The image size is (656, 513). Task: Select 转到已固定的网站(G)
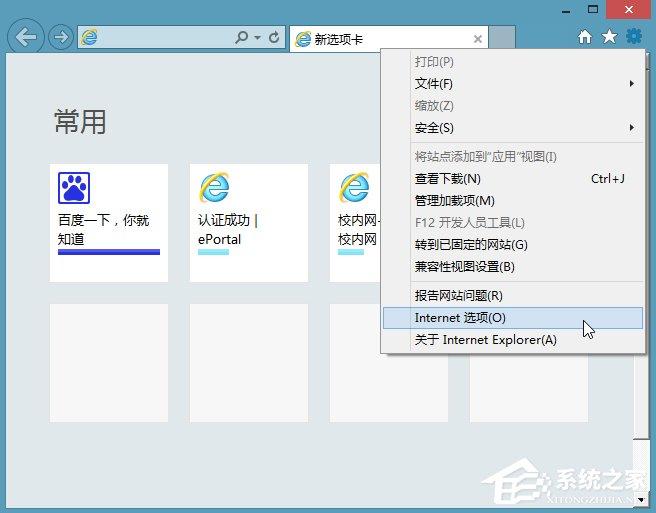[x=513, y=244]
